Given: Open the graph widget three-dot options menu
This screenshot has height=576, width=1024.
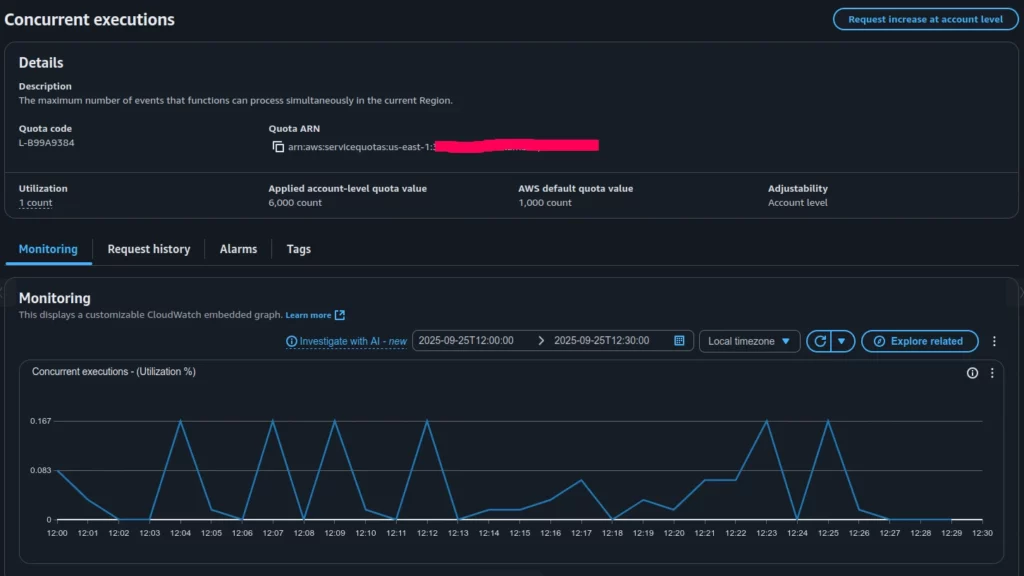Looking at the screenshot, I should (x=992, y=373).
